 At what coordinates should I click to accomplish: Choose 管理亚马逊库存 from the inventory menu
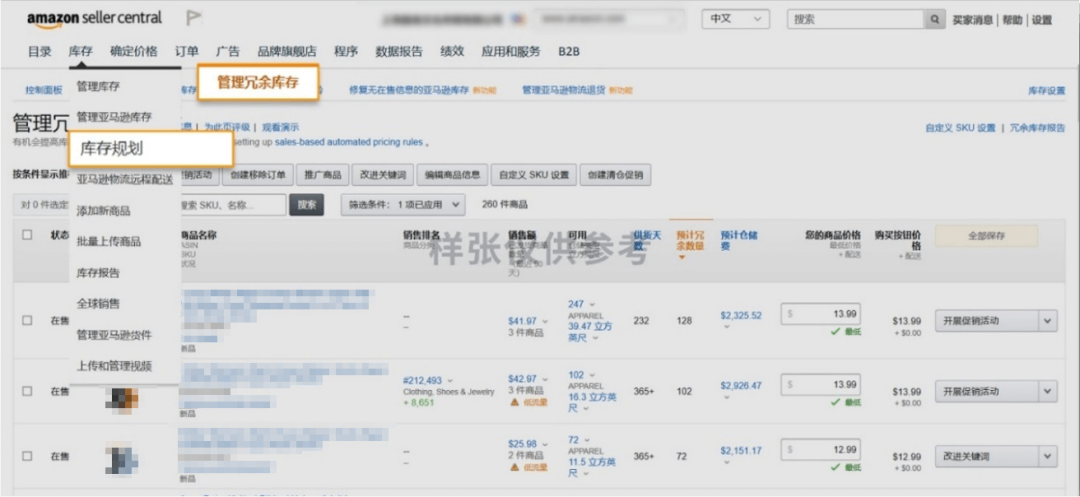point(114,117)
